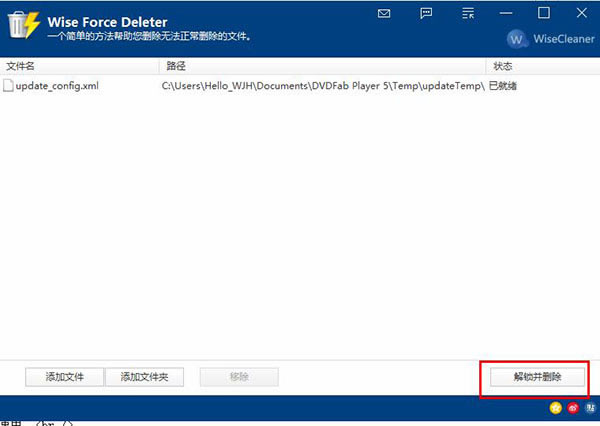Click the 已就绪 status cell

503,86
